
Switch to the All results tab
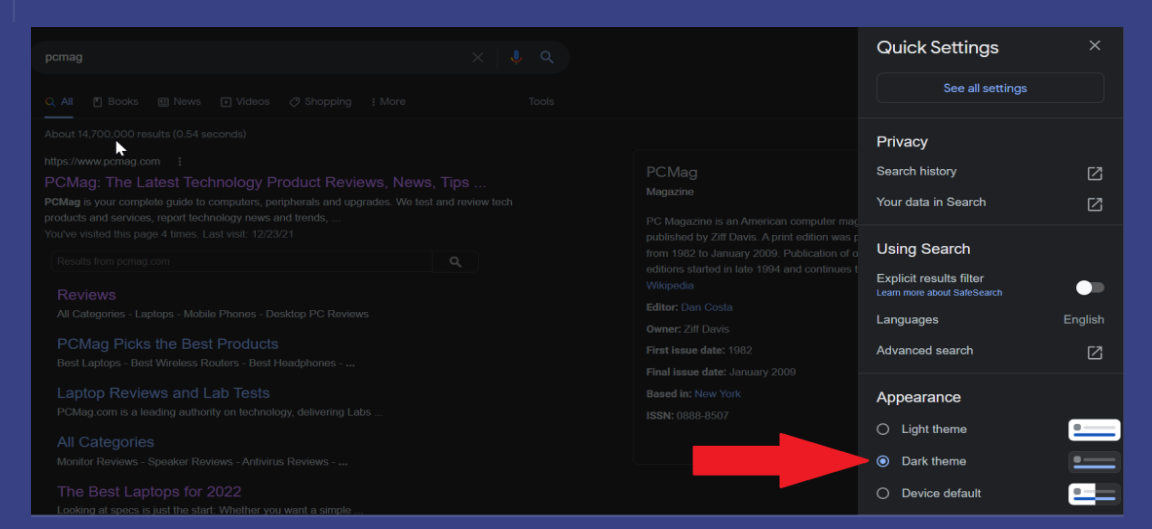[59, 101]
